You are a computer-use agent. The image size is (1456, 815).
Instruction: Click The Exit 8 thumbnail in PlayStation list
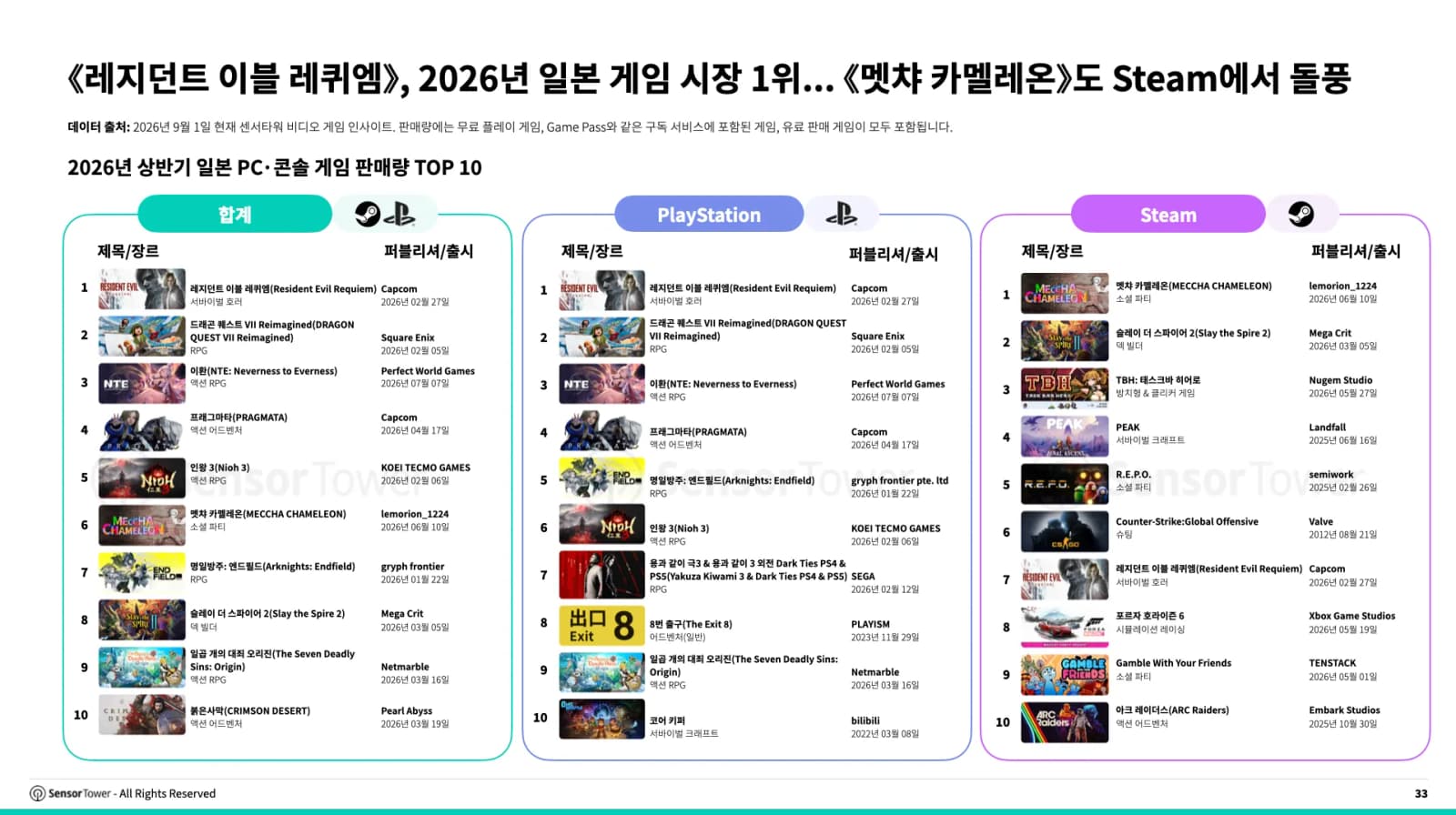pyautogui.click(x=602, y=626)
